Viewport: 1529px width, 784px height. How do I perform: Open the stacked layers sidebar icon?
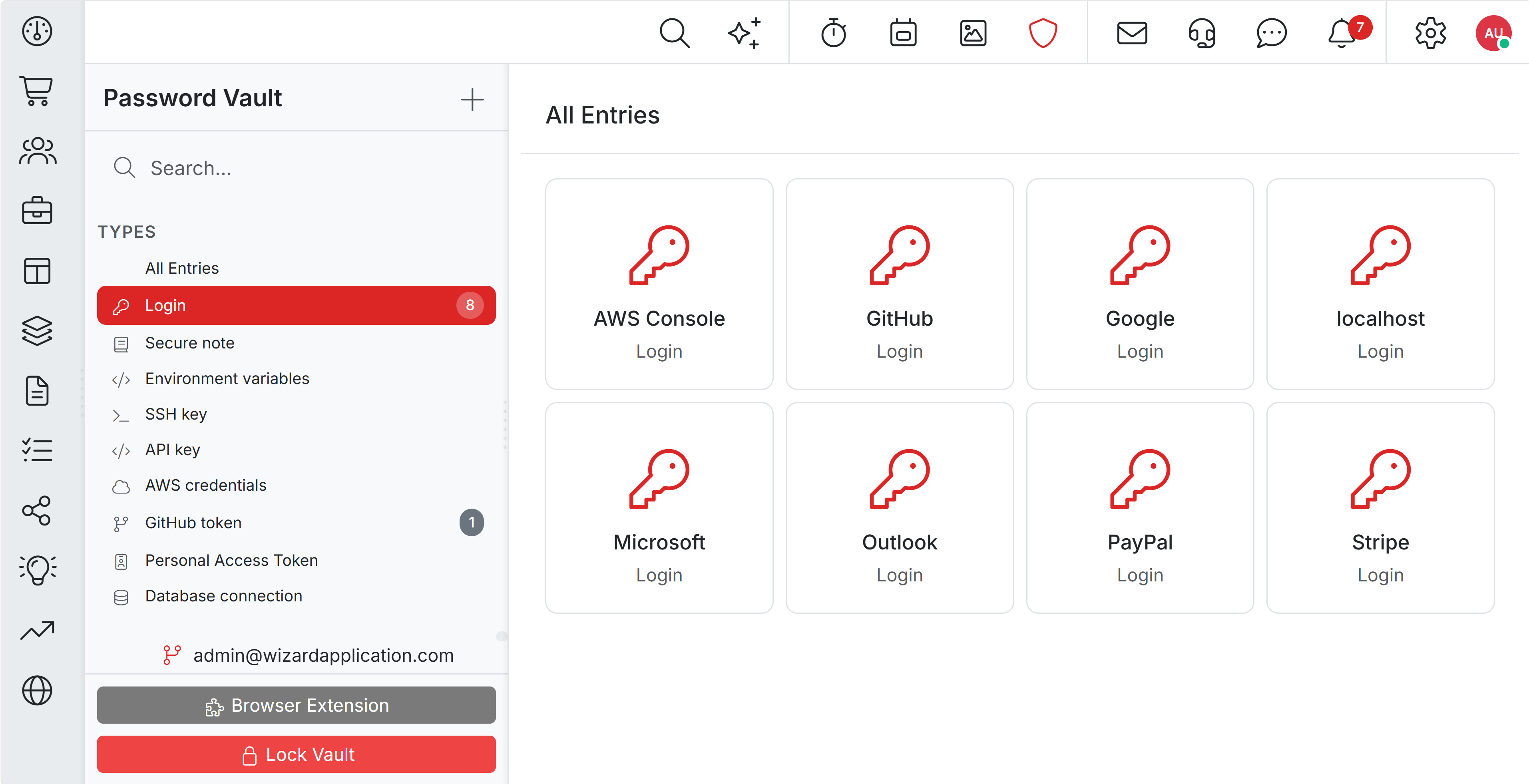tap(37, 330)
